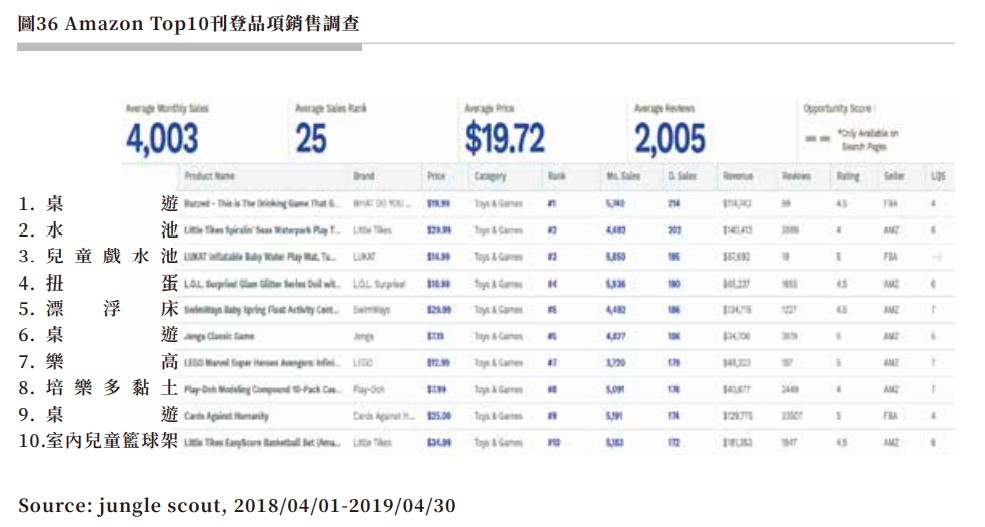Click the Average Price value $19.72

(504, 139)
